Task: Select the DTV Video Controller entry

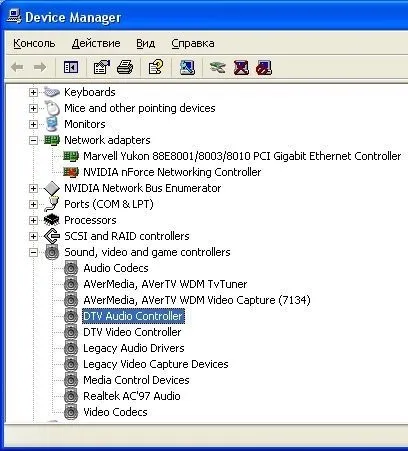Action: click(x=132, y=332)
